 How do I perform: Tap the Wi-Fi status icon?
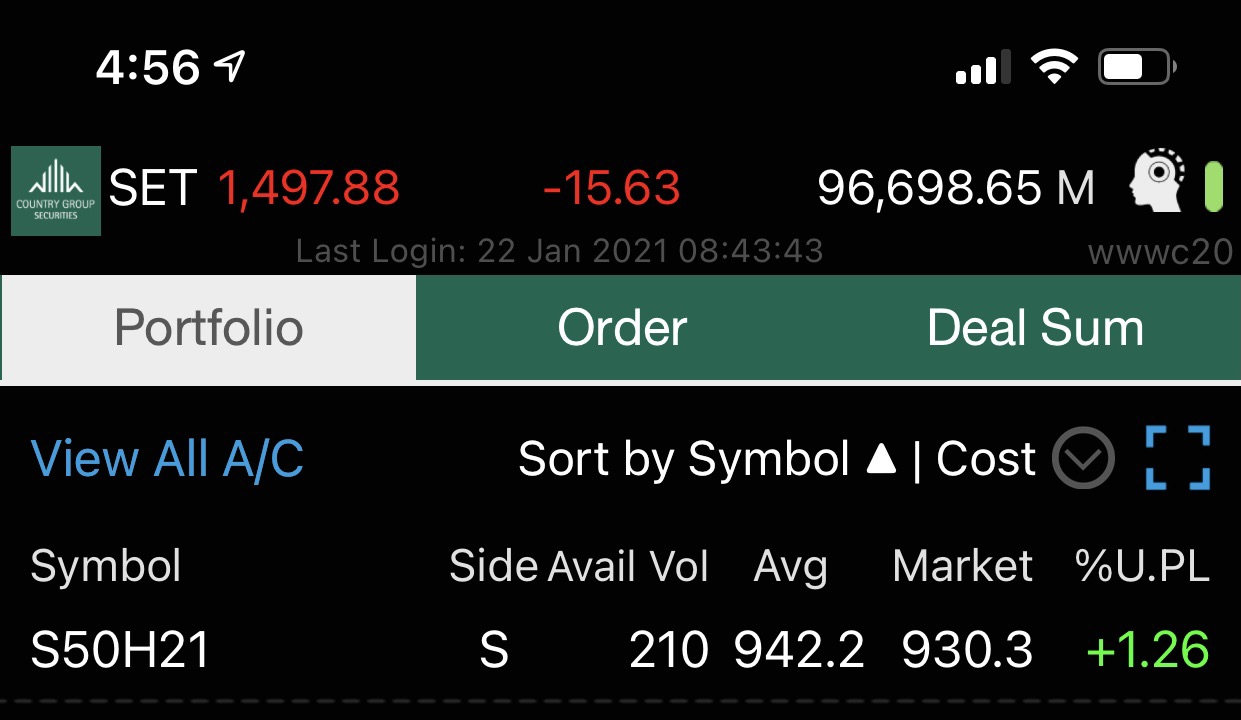coord(1053,67)
